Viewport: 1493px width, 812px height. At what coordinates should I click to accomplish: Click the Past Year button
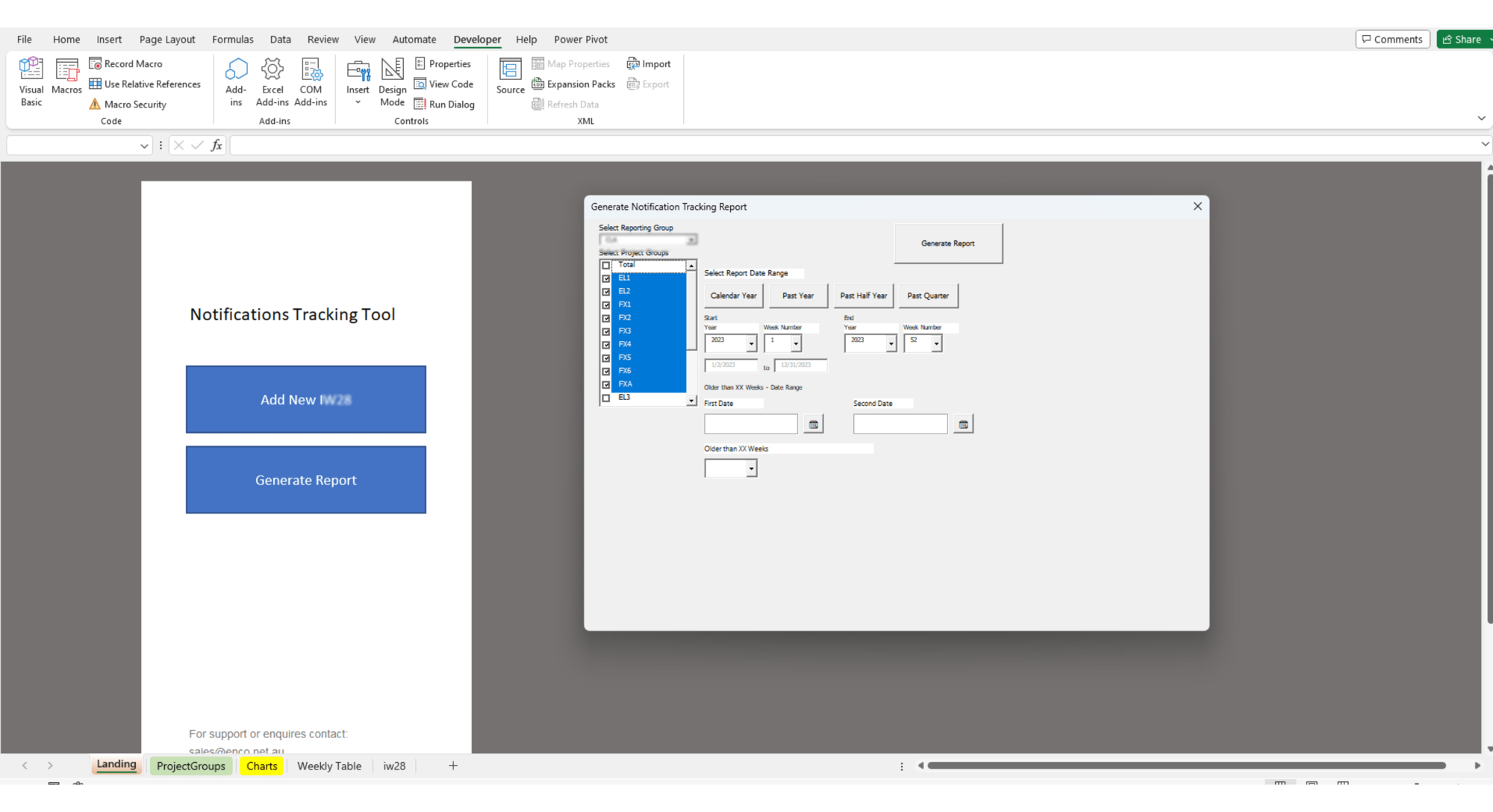point(798,296)
